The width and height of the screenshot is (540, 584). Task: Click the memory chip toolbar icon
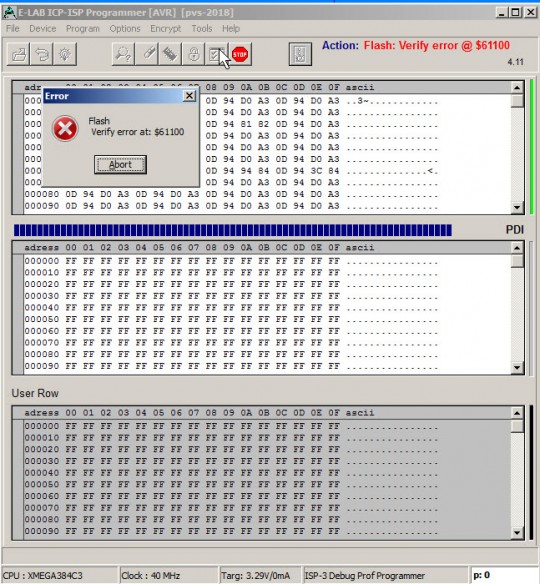pyautogui.click(x=170, y=54)
